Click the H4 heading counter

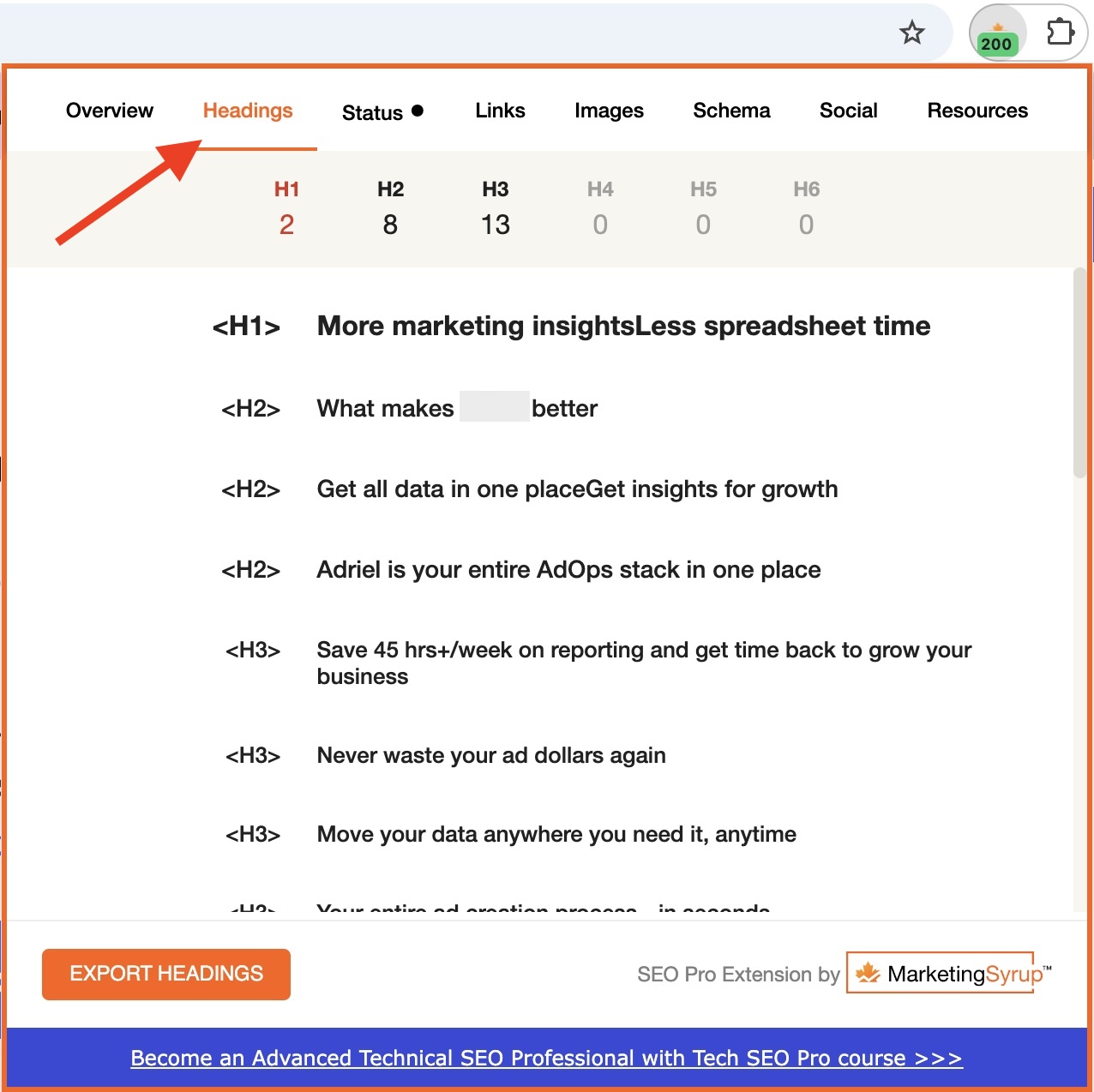599,208
